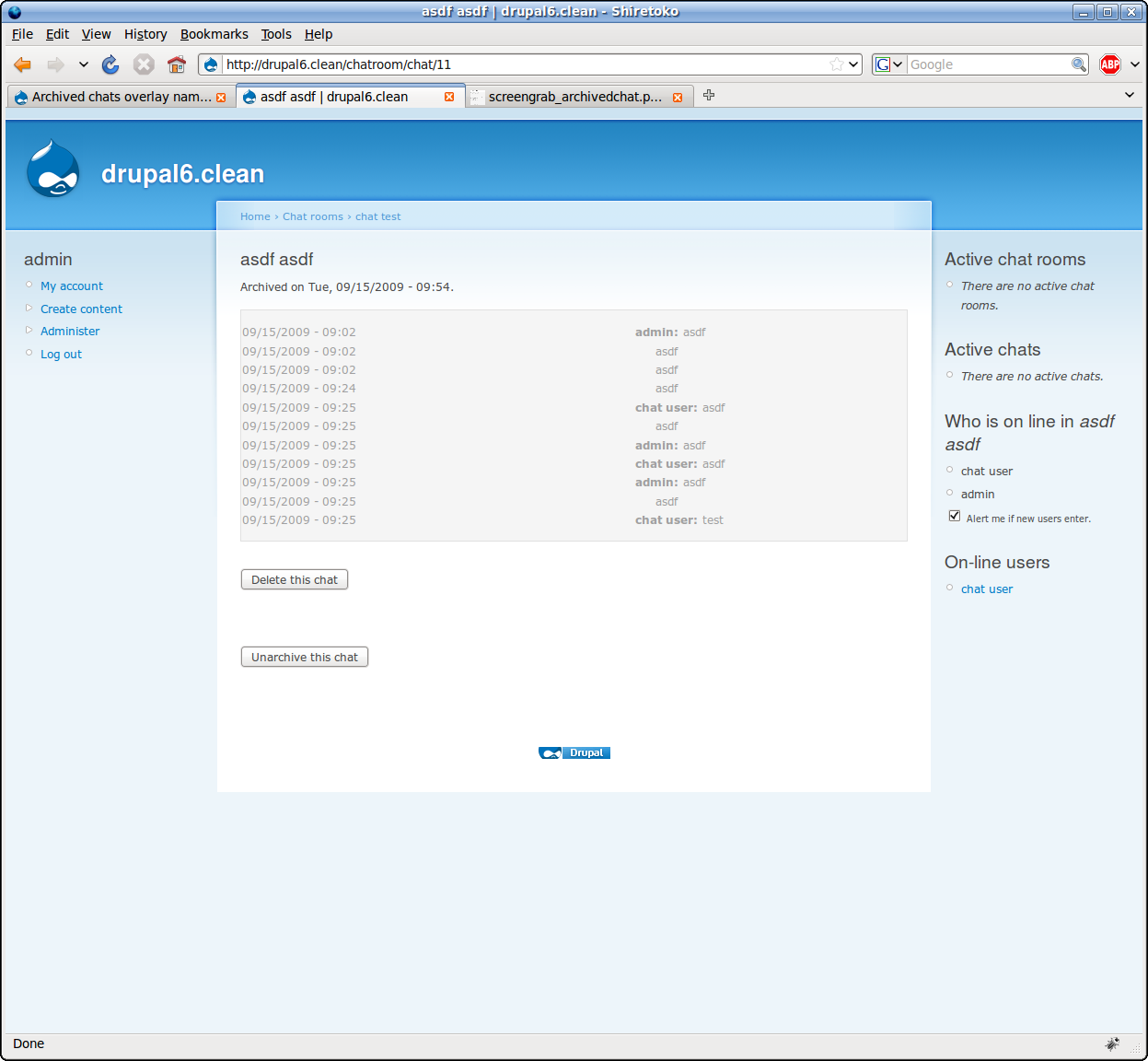Click the stop loading icon
The height and width of the screenshot is (1061, 1148).
(144, 64)
